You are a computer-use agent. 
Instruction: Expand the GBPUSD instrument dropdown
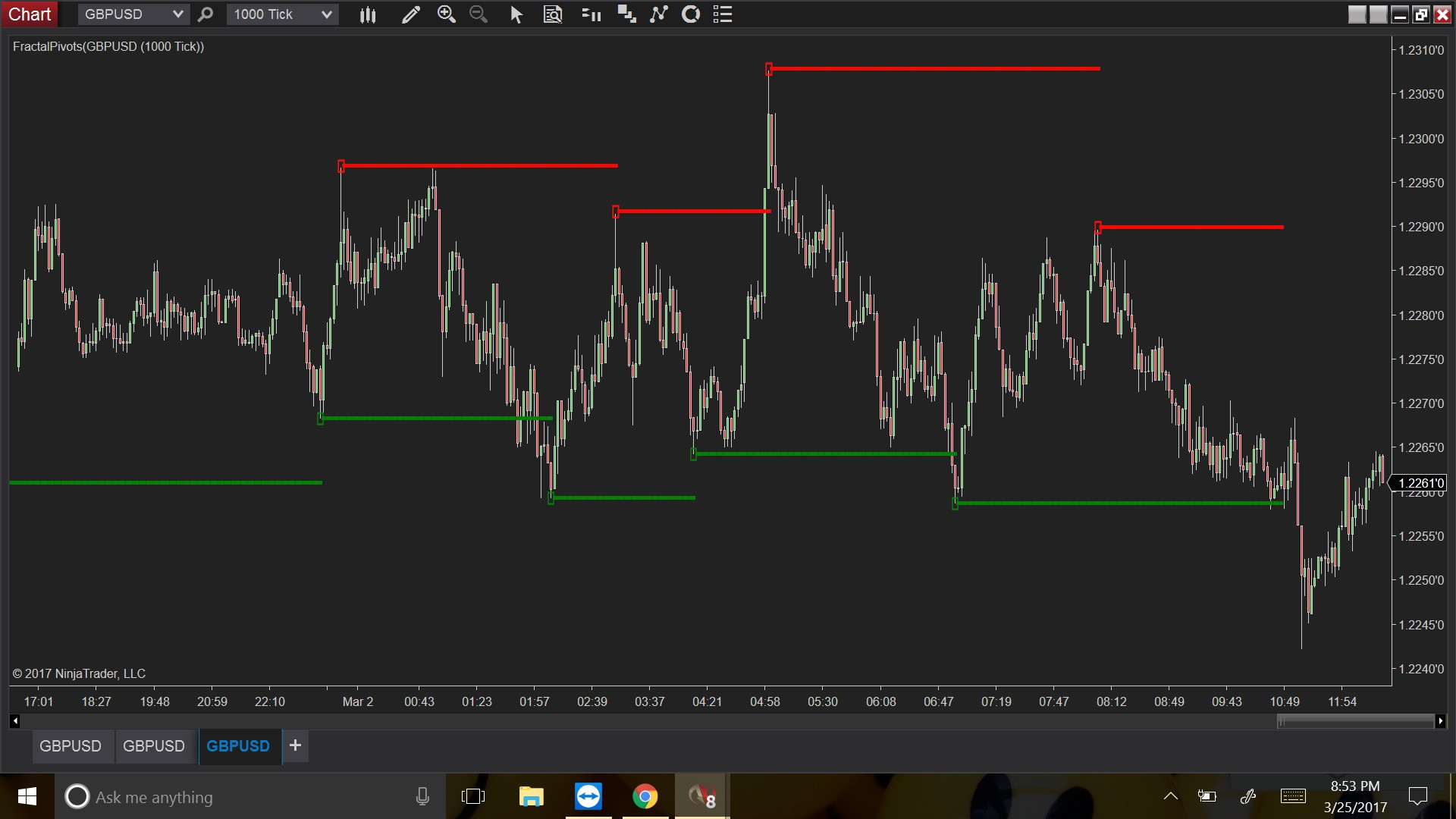click(177, 14)
